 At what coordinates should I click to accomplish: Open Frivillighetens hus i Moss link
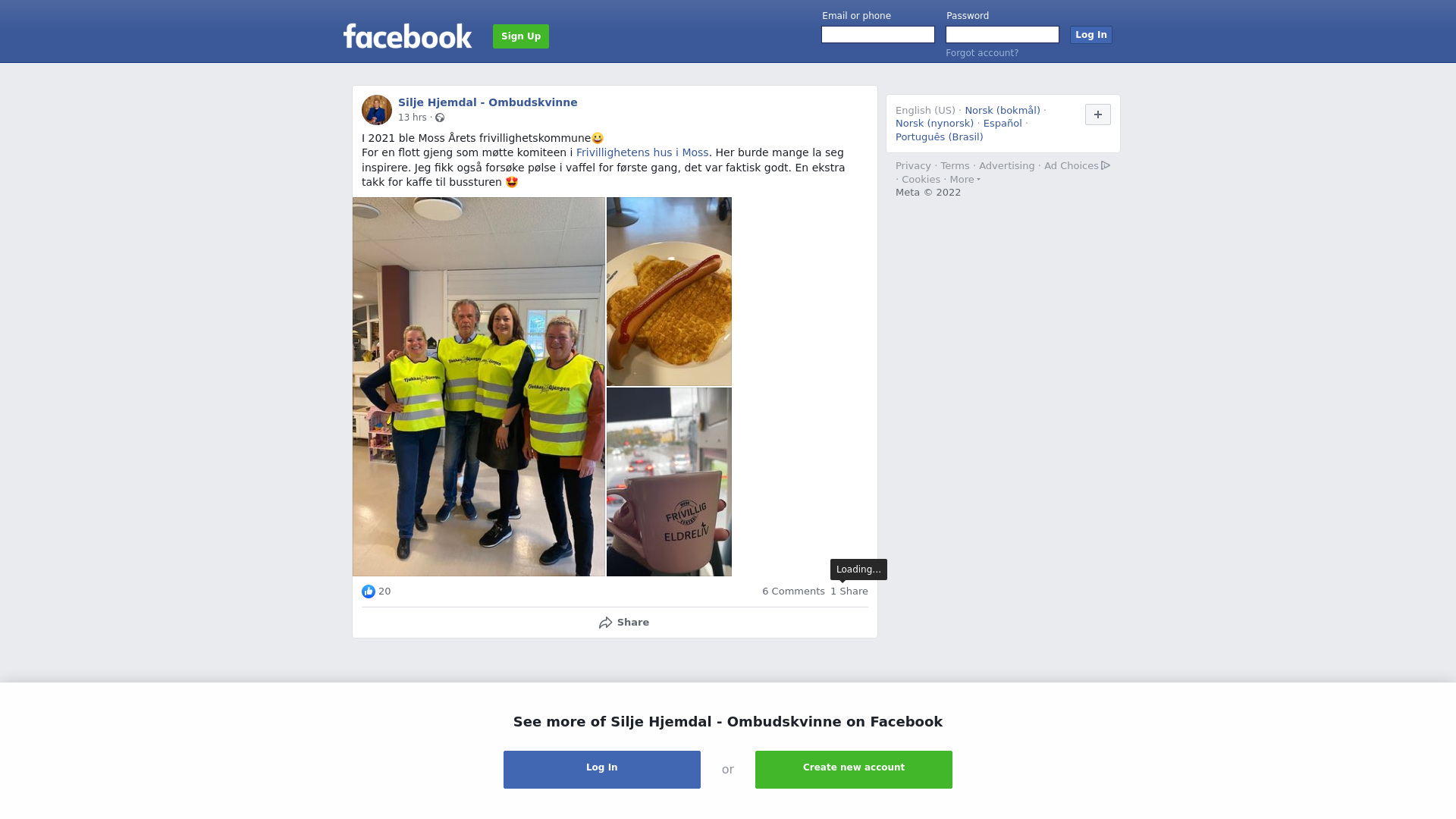click(642, 152)
